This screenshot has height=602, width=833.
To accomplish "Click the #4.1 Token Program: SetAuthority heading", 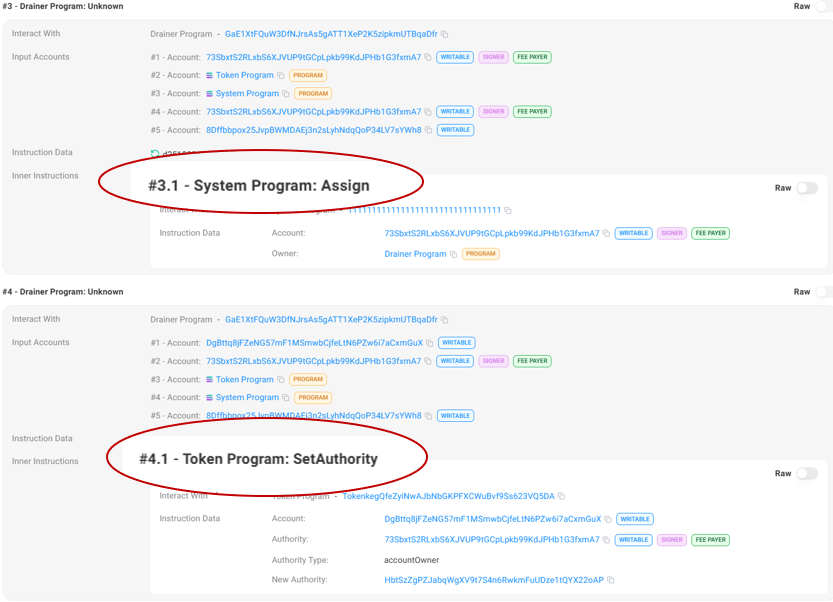I will click(x=258, y=459).
